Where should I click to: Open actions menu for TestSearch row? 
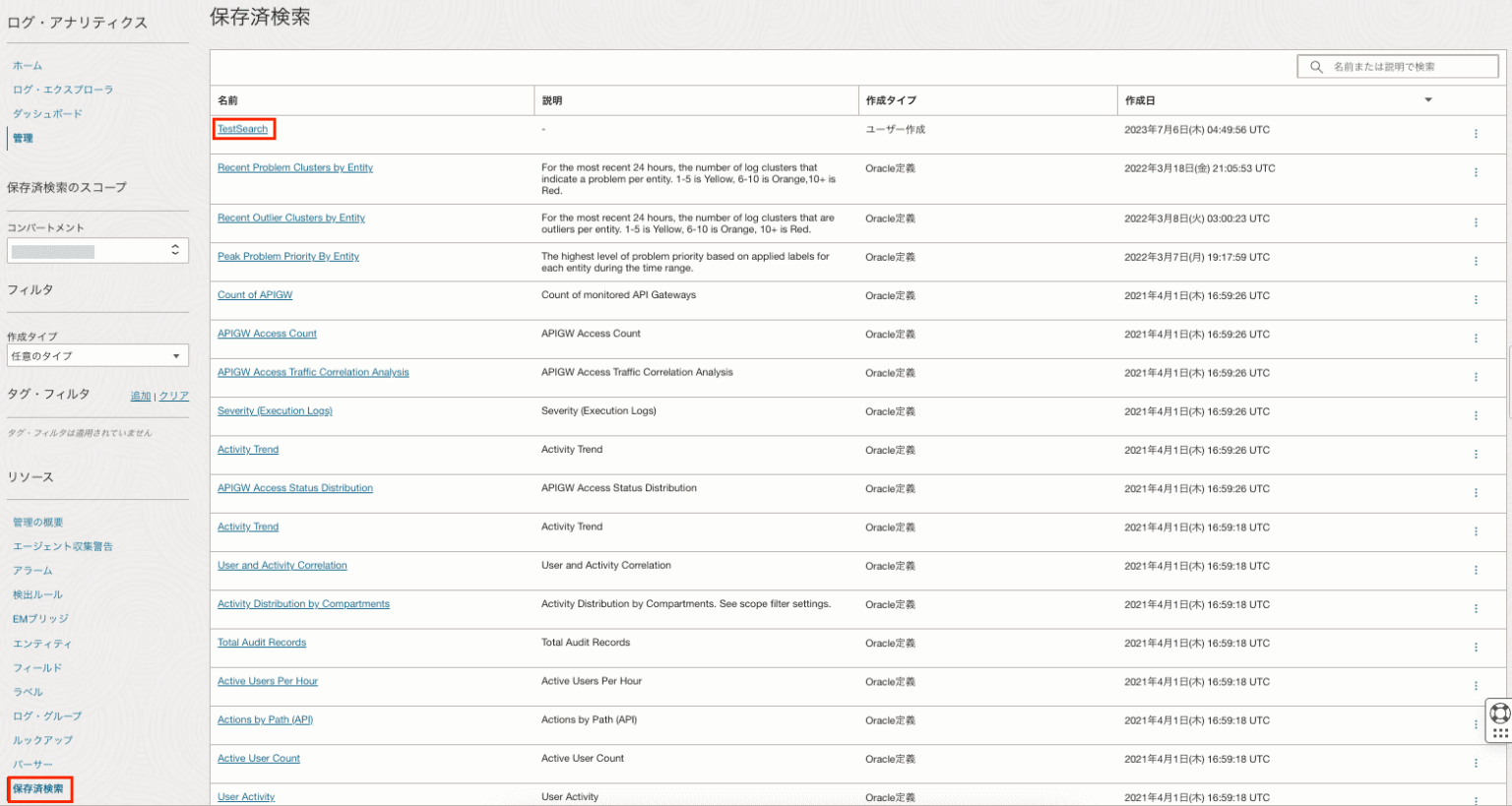[x=1475, y=134]
